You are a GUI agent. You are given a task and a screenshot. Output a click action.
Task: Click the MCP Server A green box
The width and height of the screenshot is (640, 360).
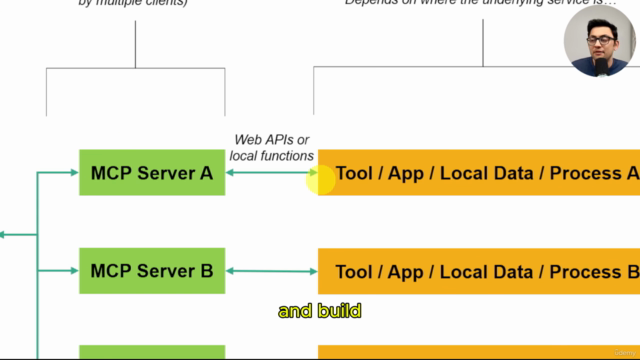152,172
